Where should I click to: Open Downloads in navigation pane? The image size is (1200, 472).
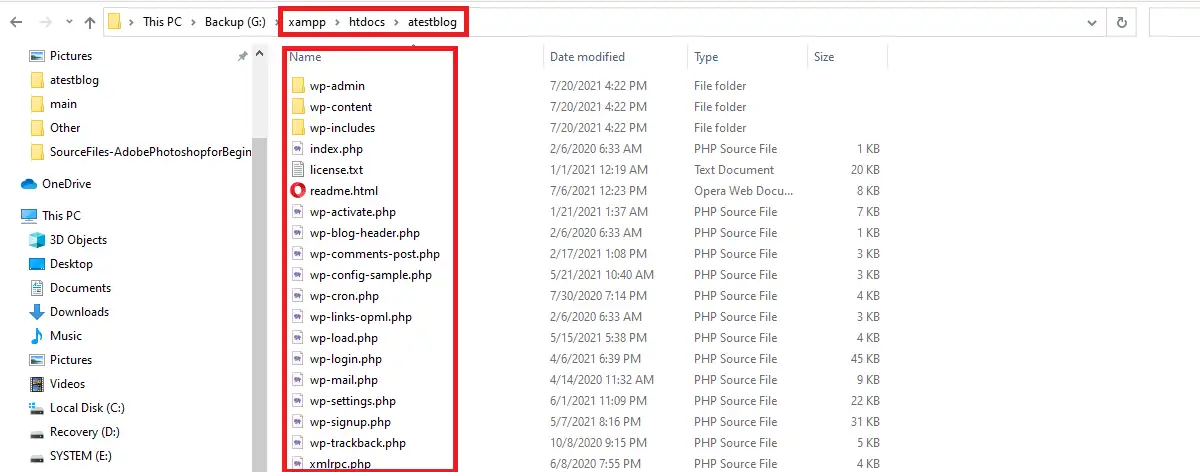[x=79, y=312]
